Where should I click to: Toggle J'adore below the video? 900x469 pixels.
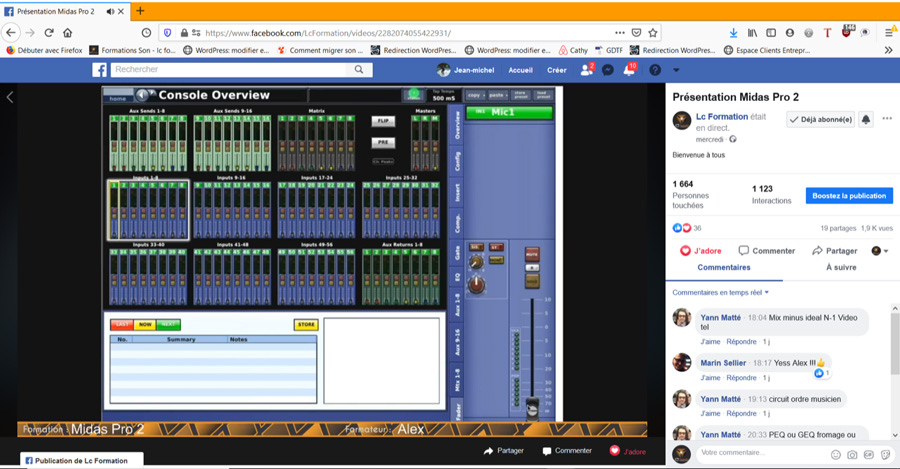(627, 451)
